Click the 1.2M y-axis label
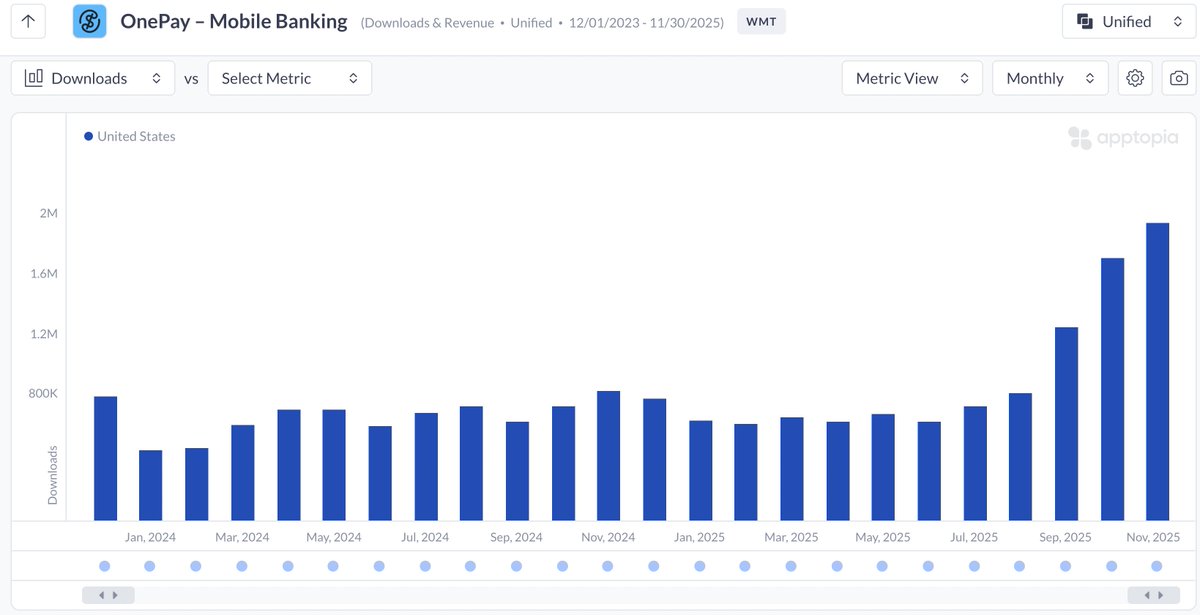1200x615 pixels. pos(43,333)
